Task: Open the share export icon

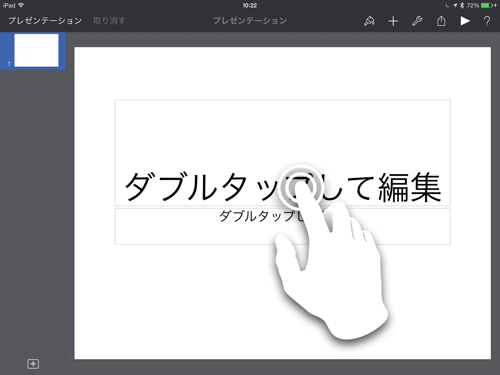Action: coord(441,21)
